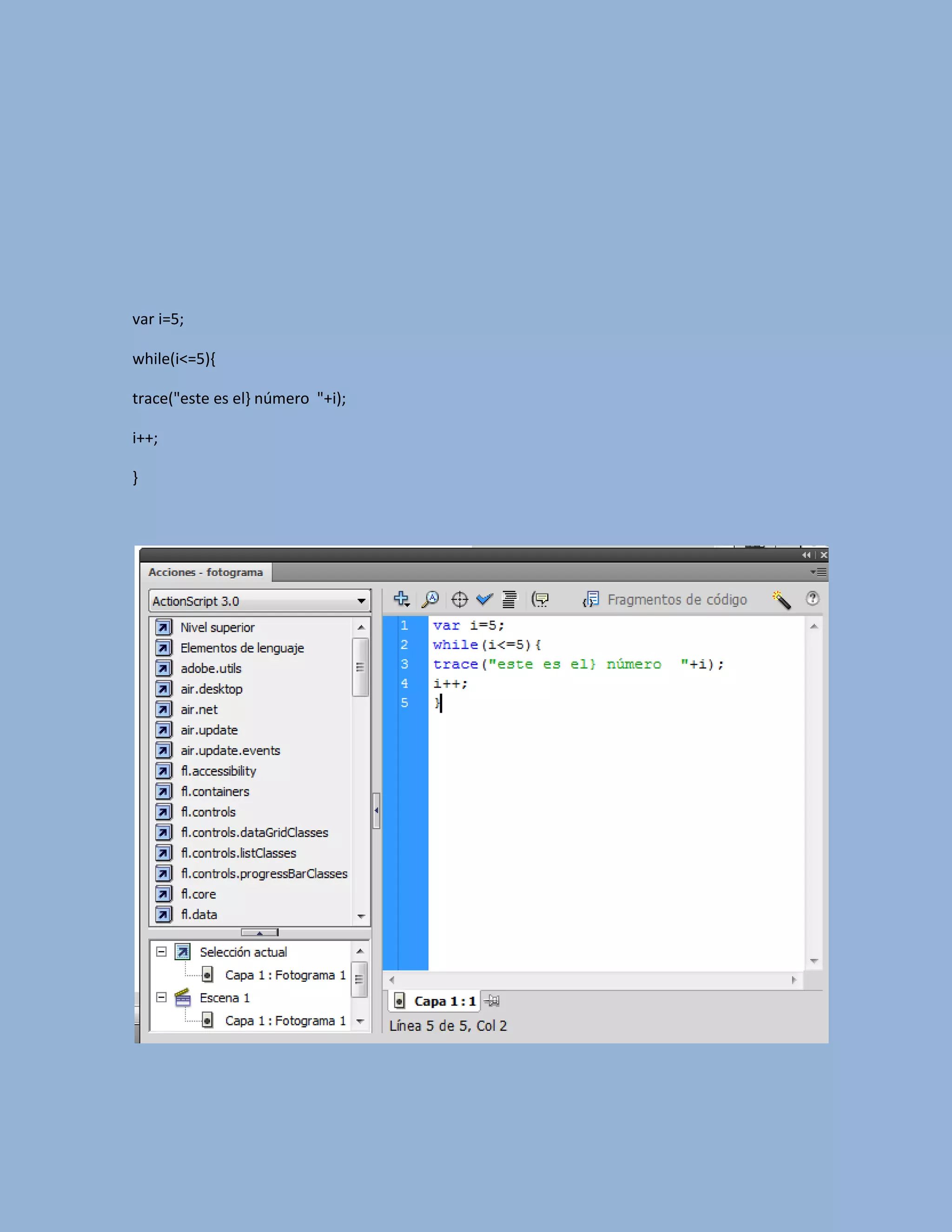Show code hint speech bubble icon
Image resolution: width=952 pixels, height=1232 pixels.
coord(540,599)
